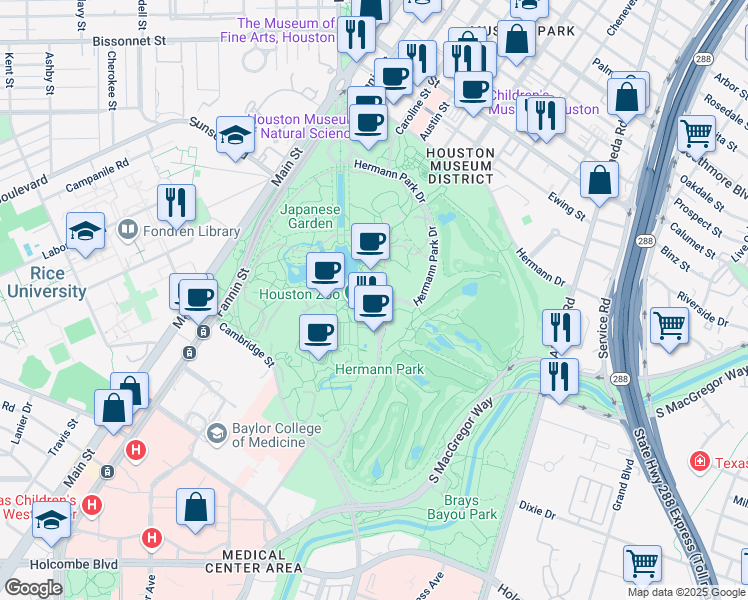Click the Binz St street label
Image resolution: width=748 pixels, height=600 pixels.
tap(675, 259)
